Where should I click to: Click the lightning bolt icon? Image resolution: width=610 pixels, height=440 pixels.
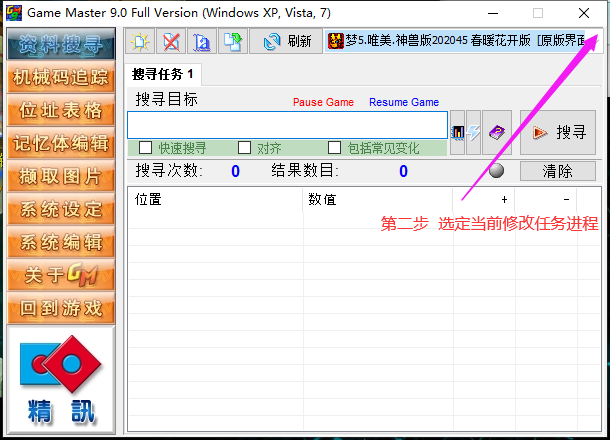pyautogui.click(x=473, y=132)
